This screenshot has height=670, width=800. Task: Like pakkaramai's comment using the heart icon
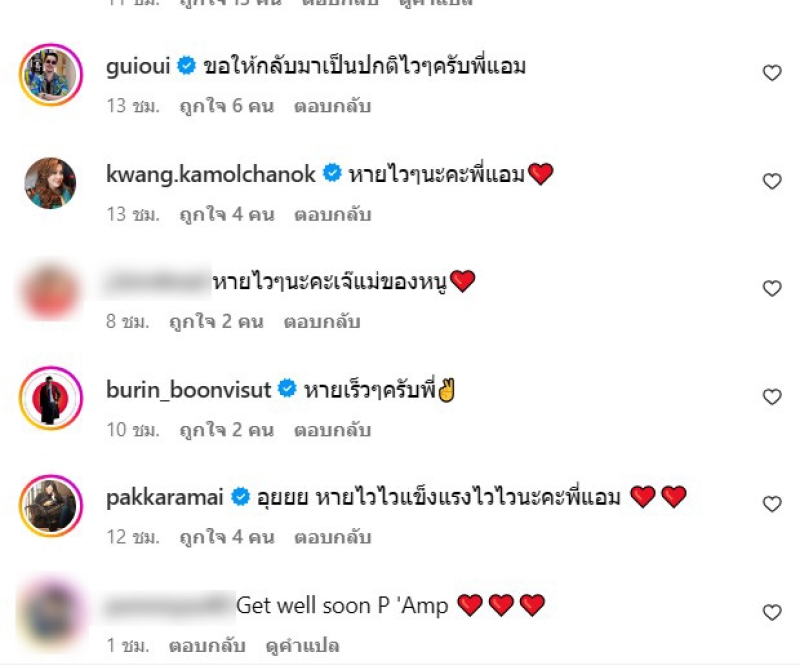772,504
